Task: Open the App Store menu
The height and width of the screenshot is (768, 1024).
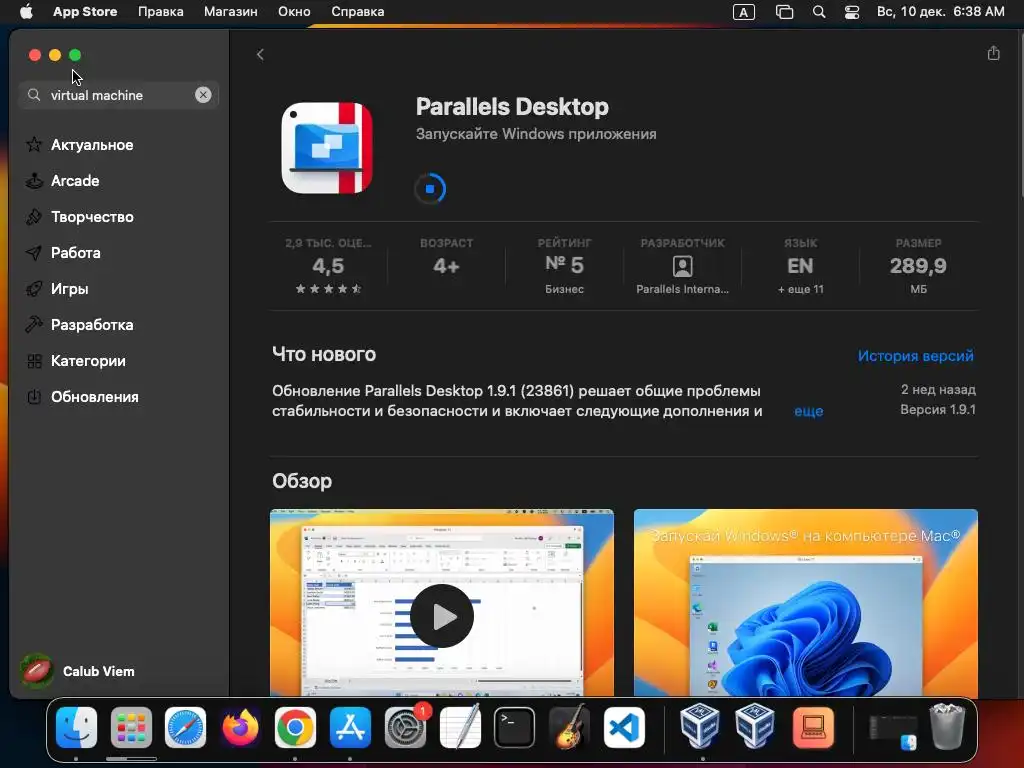Action: (85, 12)
